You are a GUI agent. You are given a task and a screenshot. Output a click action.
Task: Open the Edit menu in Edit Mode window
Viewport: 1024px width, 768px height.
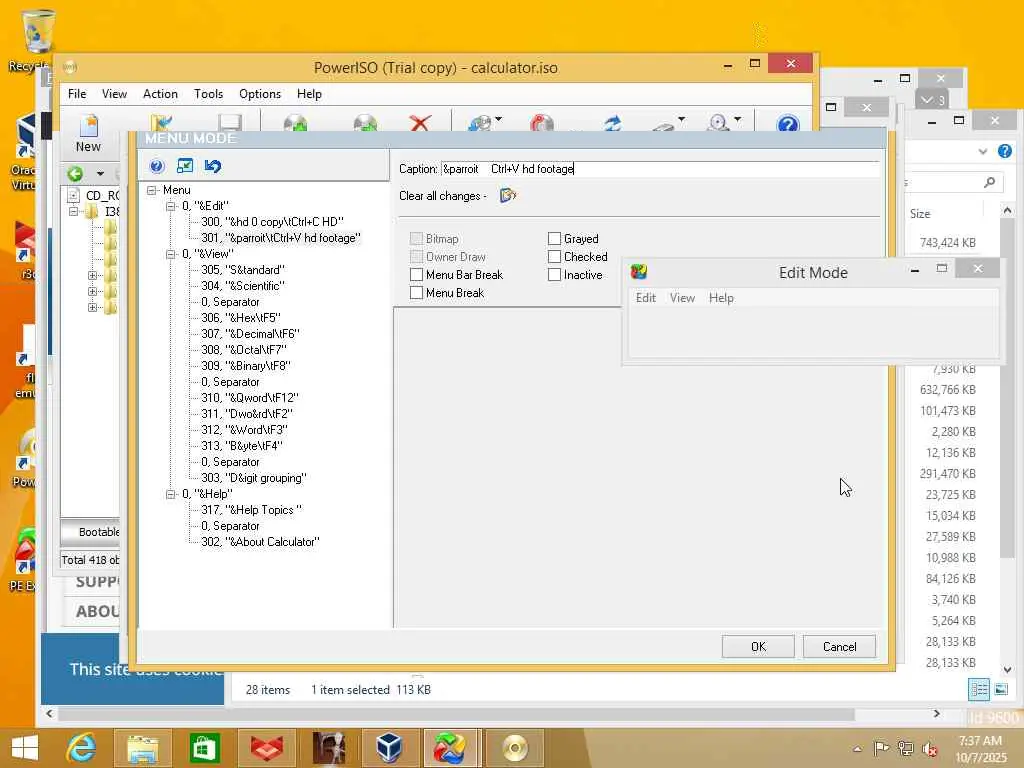click(646, 298)
